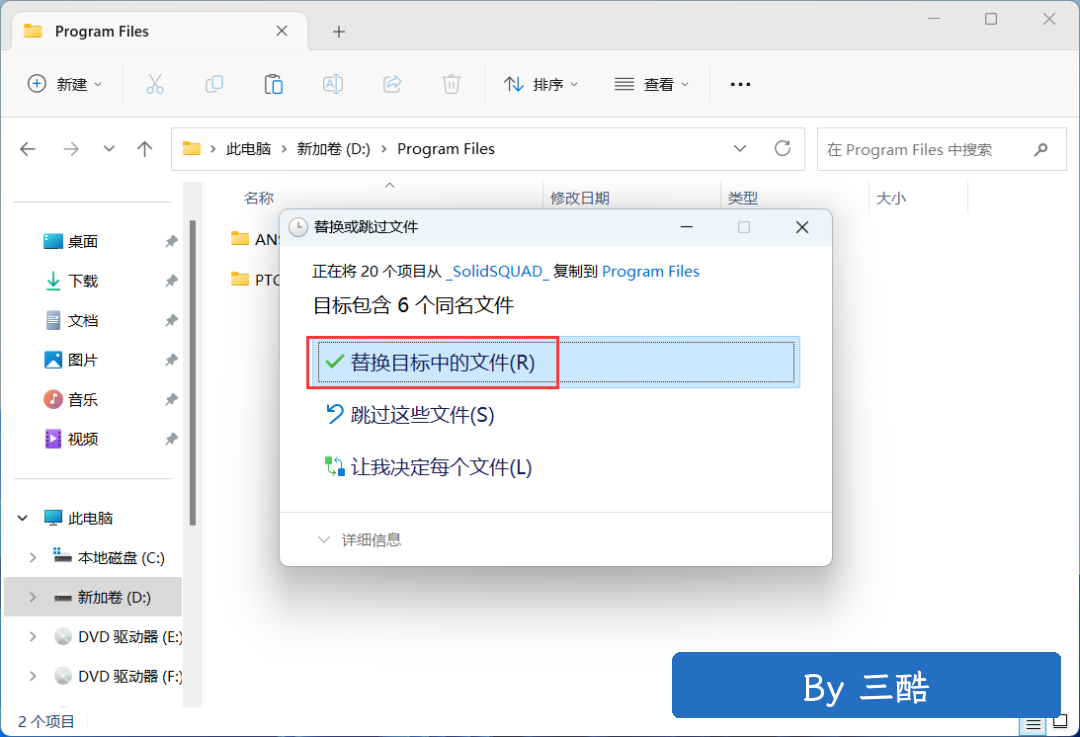Unpin 文档 using its pin icon

pos(172,320)
